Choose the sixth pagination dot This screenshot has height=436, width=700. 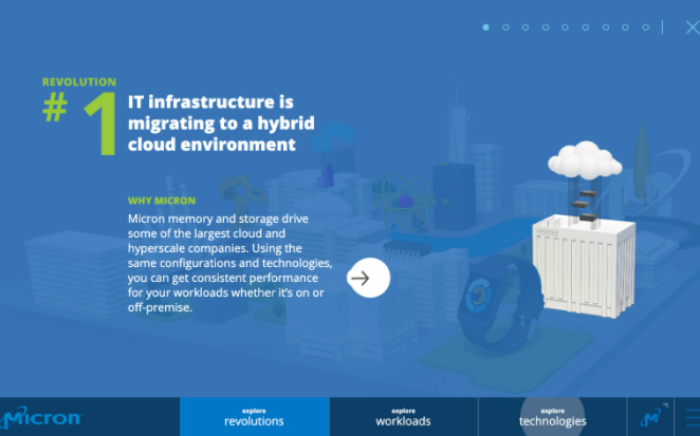tap(585, 27)
